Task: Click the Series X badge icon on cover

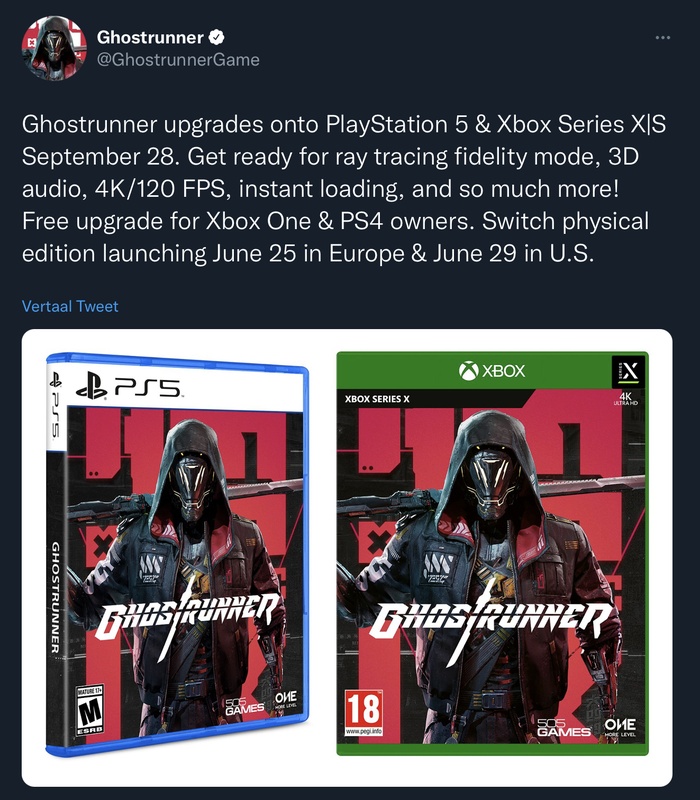Action: coord(628,372)
